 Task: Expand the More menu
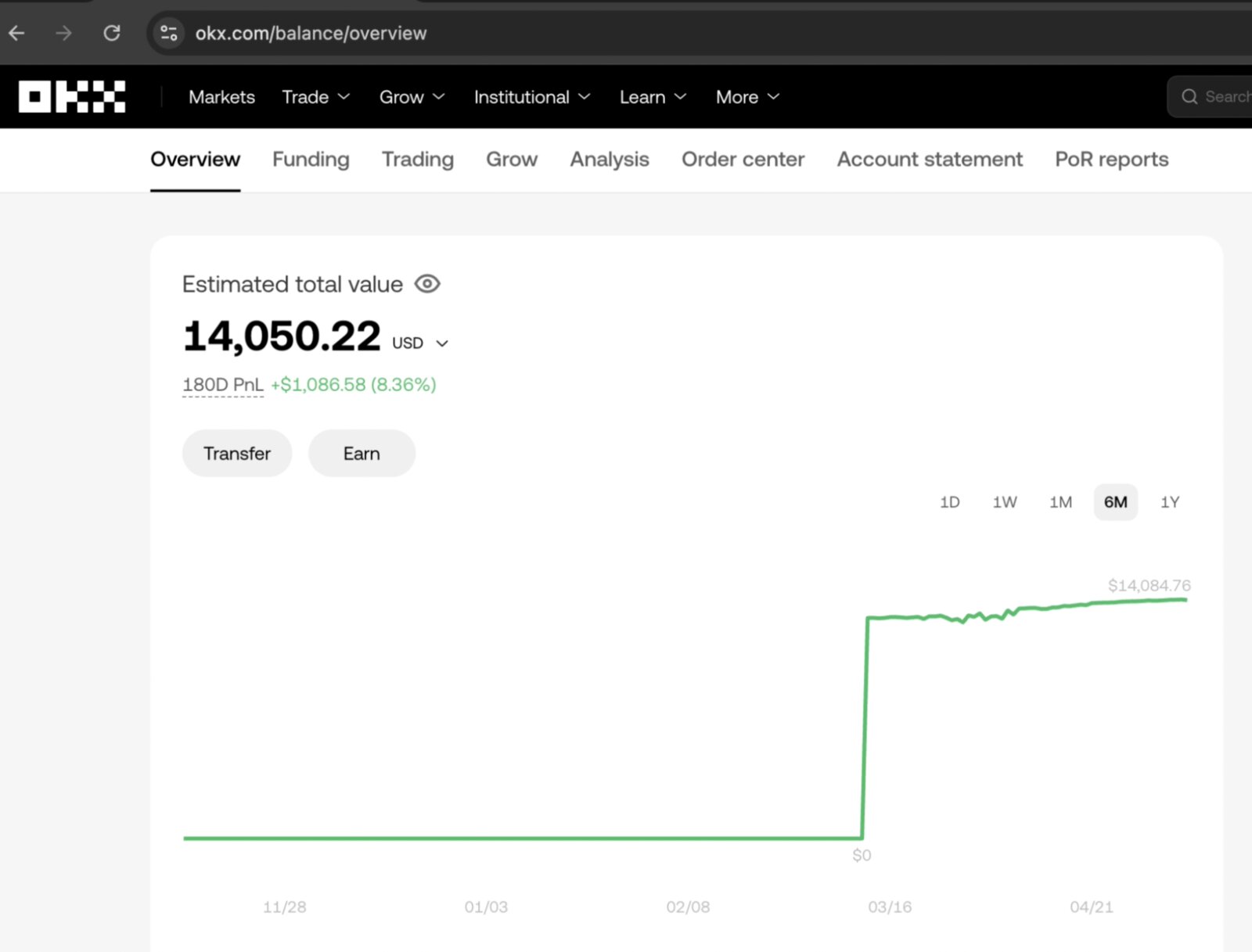click(747, 97)
